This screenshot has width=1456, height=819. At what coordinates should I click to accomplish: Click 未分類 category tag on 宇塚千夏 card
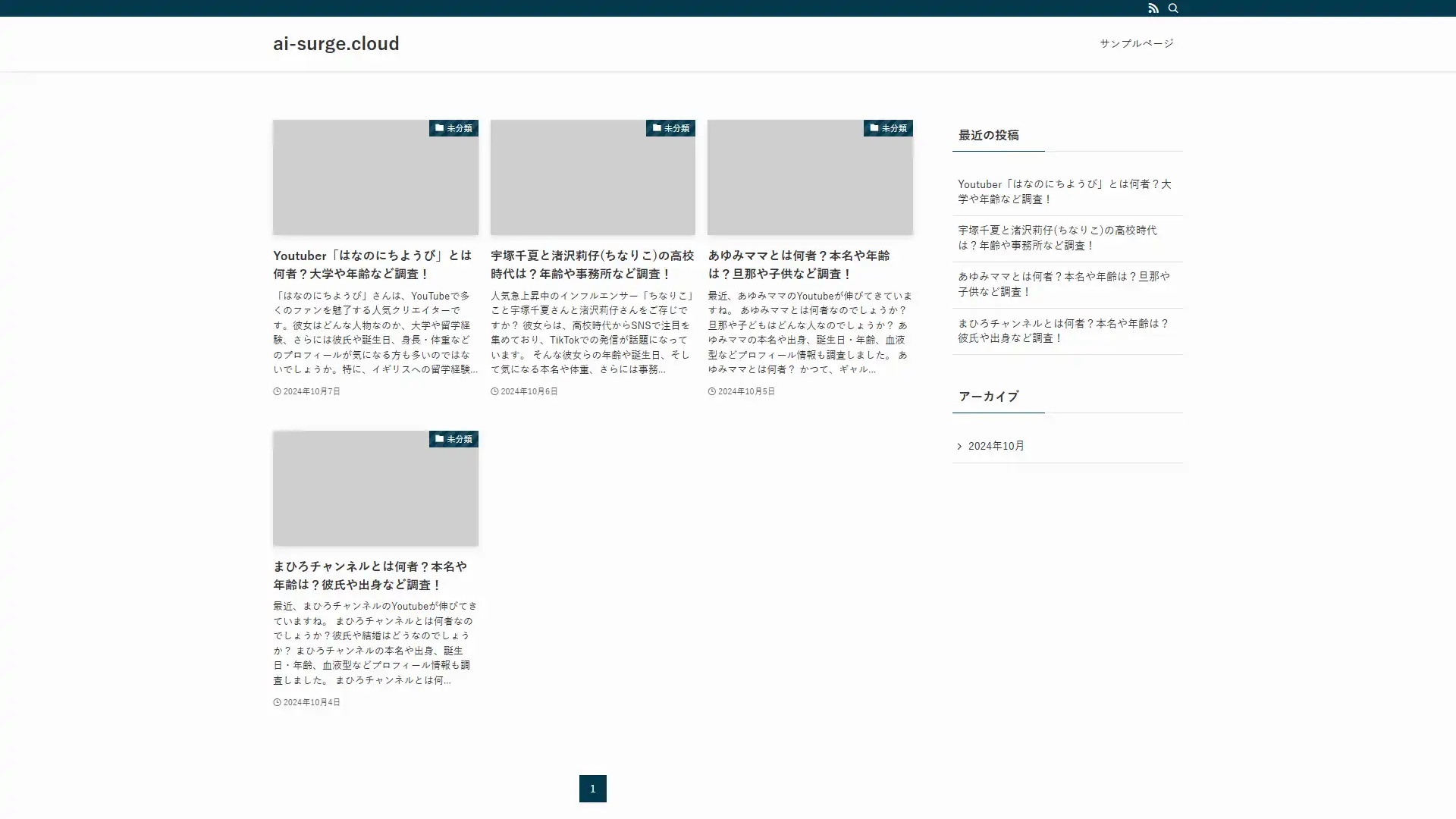[x=670, y=128]
